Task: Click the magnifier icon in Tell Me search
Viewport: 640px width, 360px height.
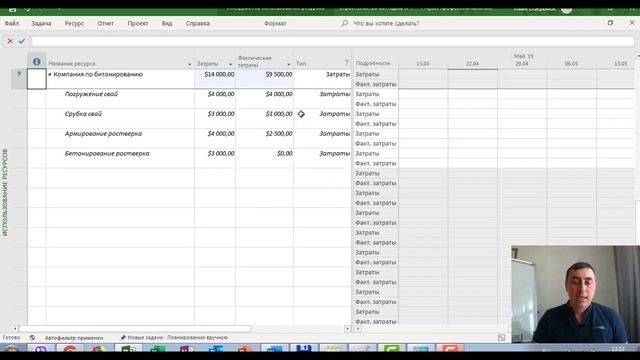Action: 345,23
